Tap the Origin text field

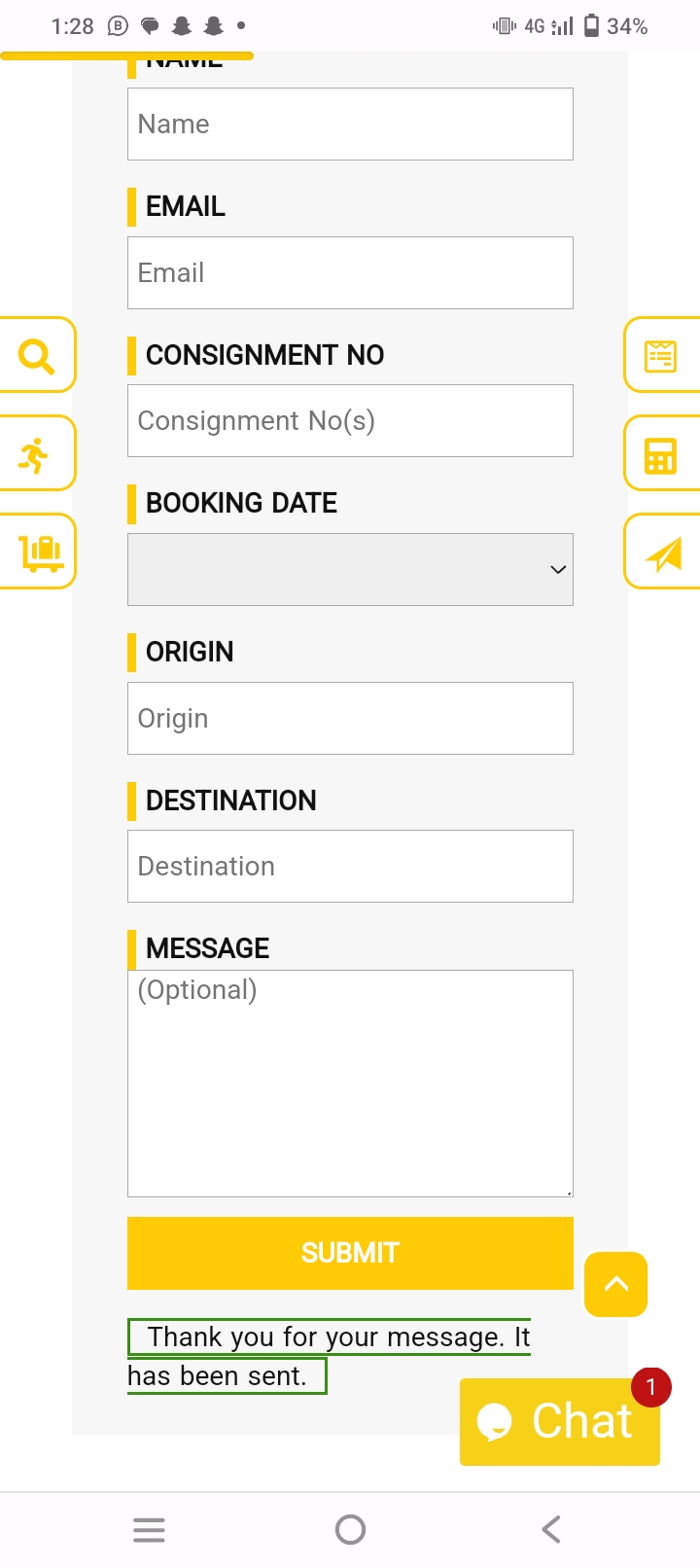pos(350,719)
